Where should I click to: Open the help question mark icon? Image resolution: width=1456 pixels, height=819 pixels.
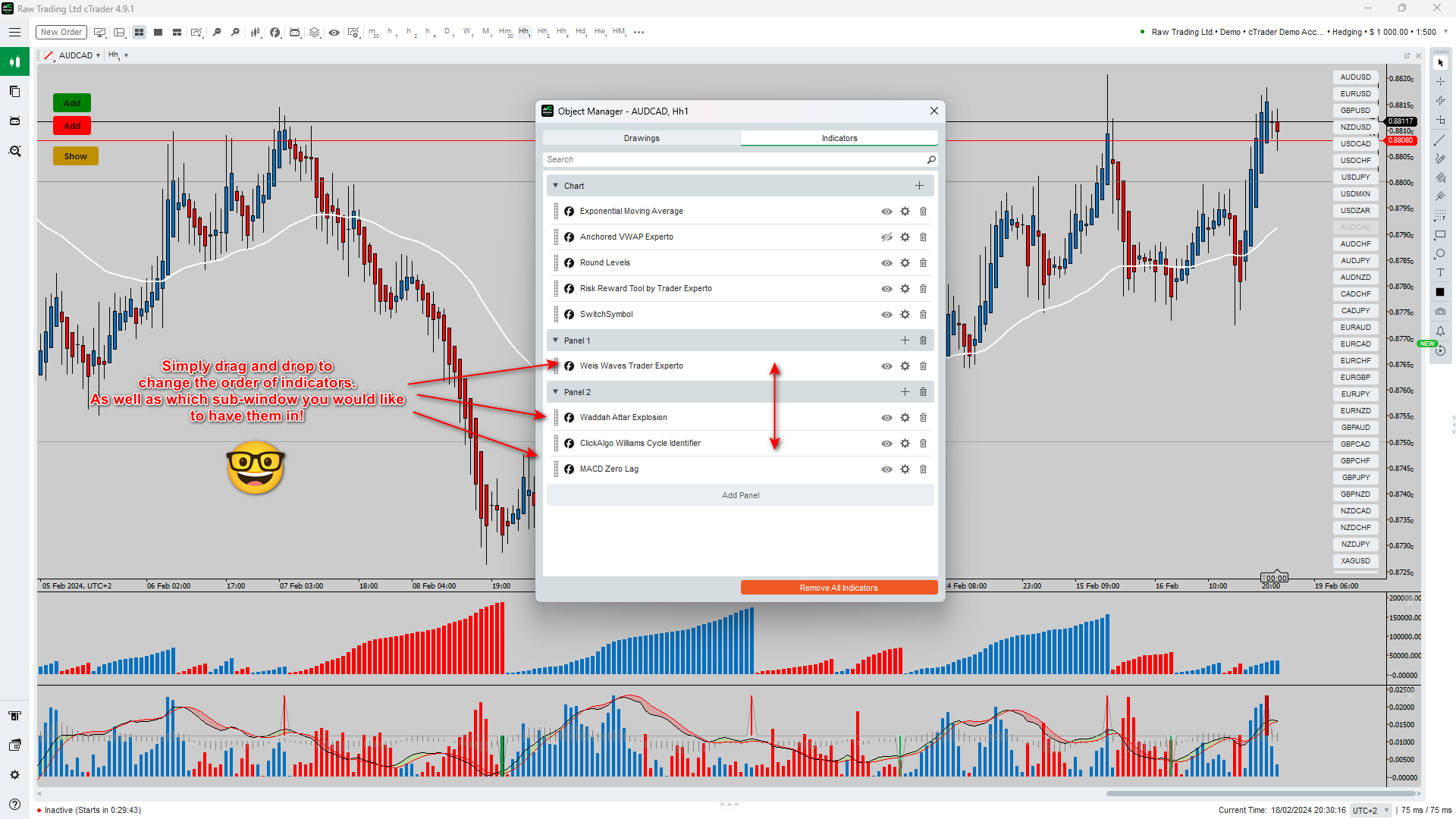14,804
